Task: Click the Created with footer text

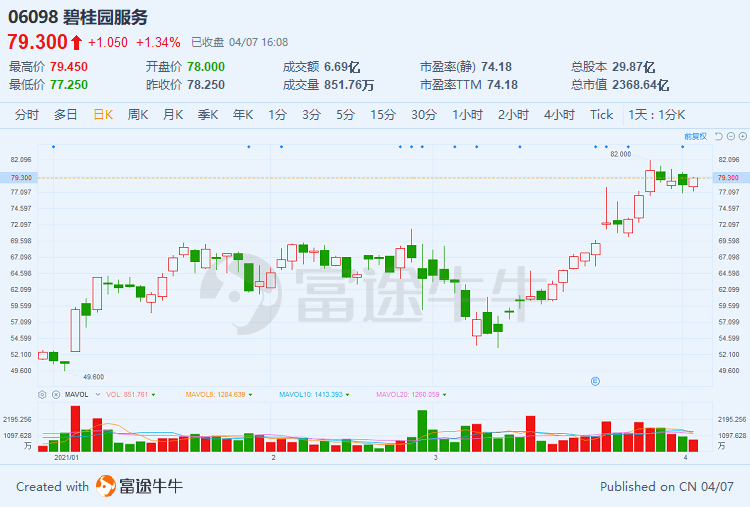Action: [53, 487]
